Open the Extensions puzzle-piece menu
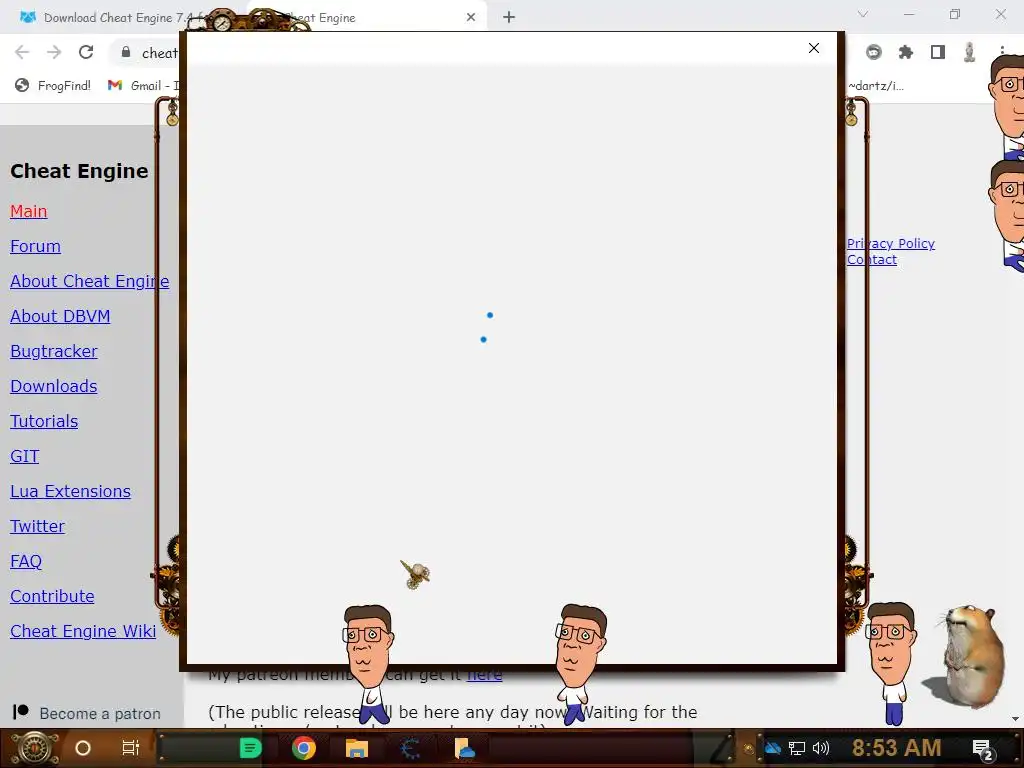This screenshot has width=1024, height=768. point(906,52)
